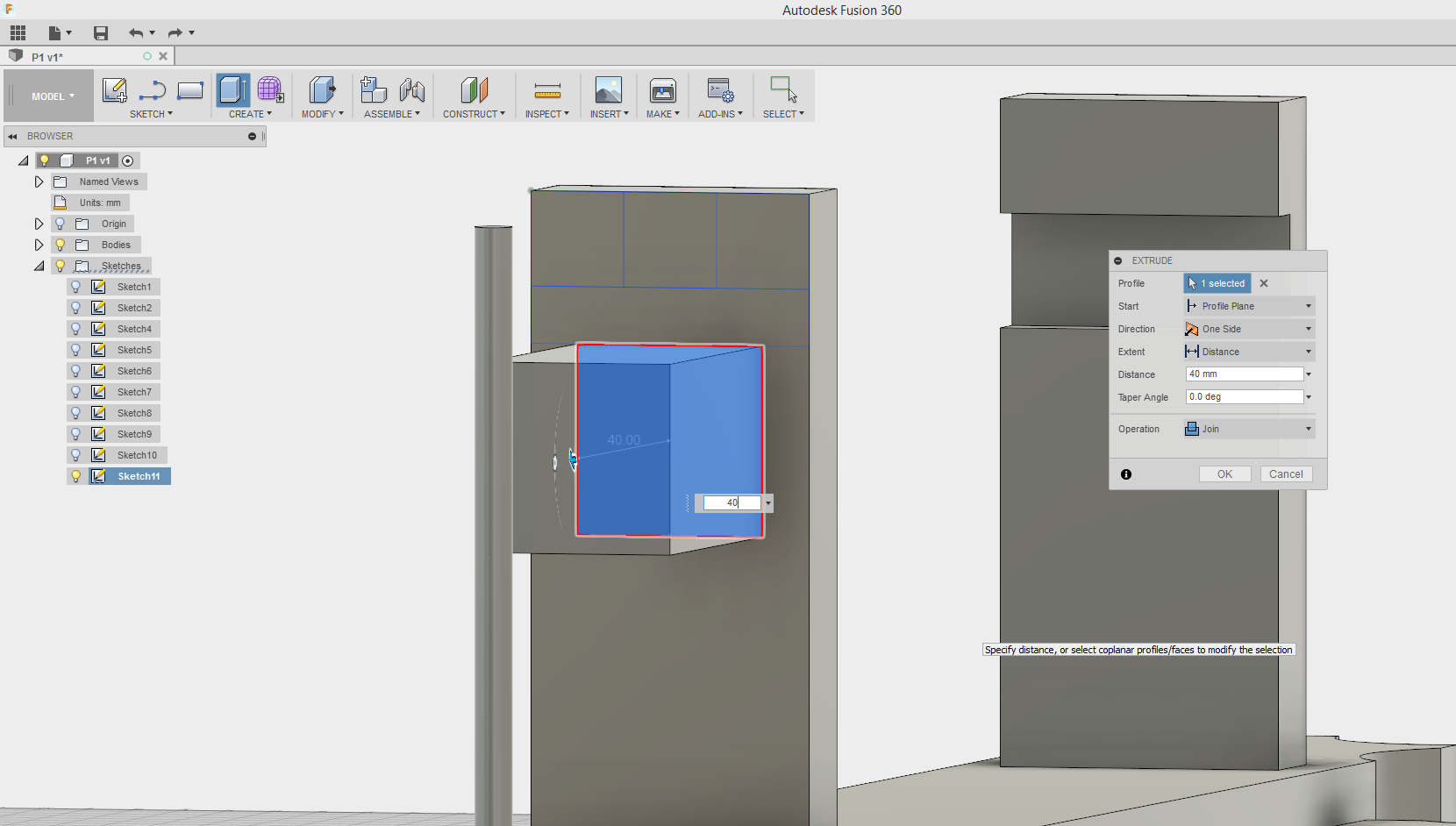This screenshot has height=826, width=1456.
Task: Select Sketch7 in the browser tree
Action: [134, 392]
